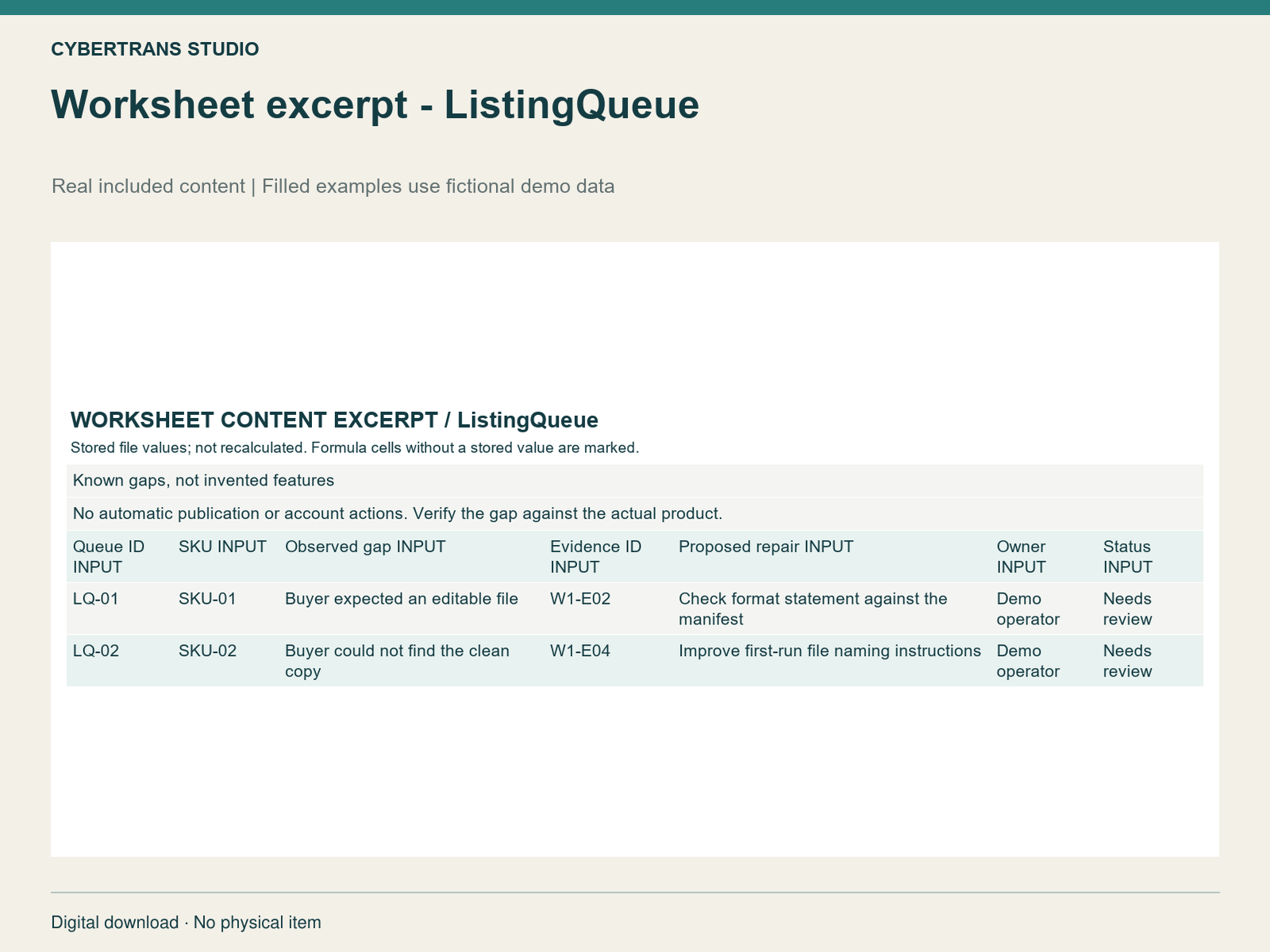Click the 'CYBERTRANS STUDIO' brand text

point(155,49)
